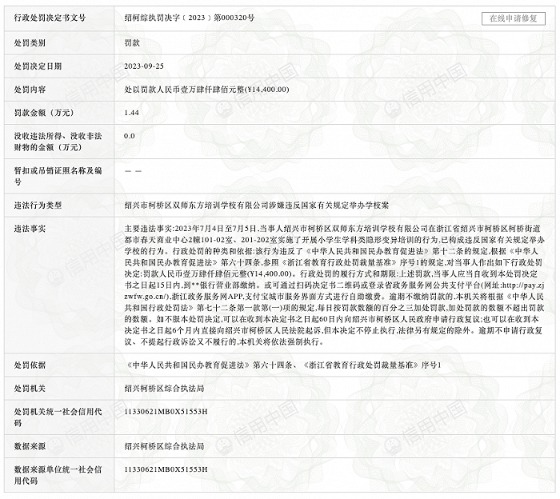
Task: Select the date 2023-09-25
Action: point(144,66)
